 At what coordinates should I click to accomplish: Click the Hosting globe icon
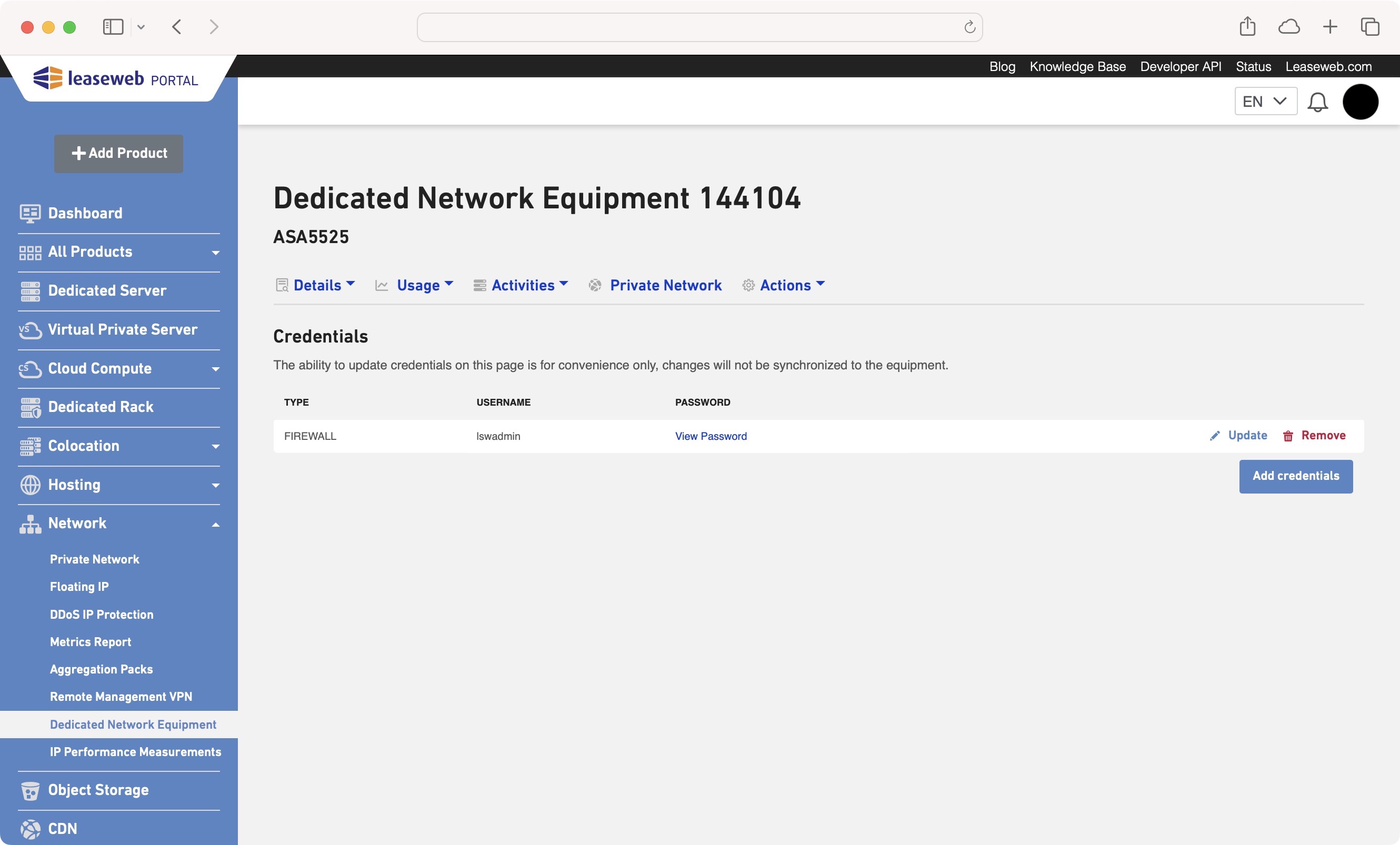(x=30, y=485)
